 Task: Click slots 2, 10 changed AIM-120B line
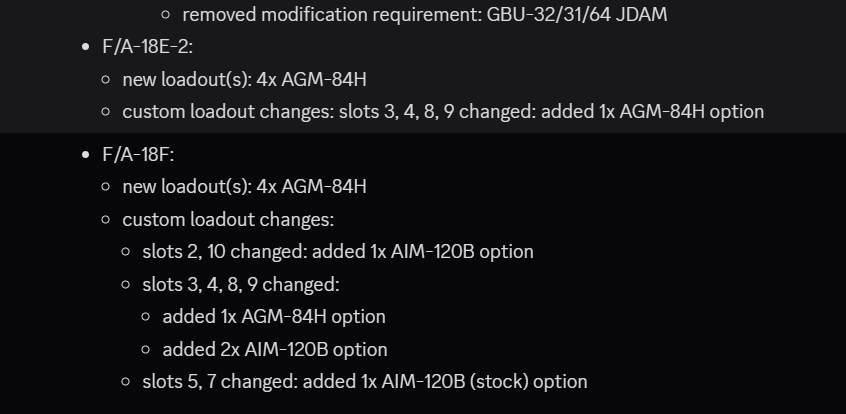(338, 252)
